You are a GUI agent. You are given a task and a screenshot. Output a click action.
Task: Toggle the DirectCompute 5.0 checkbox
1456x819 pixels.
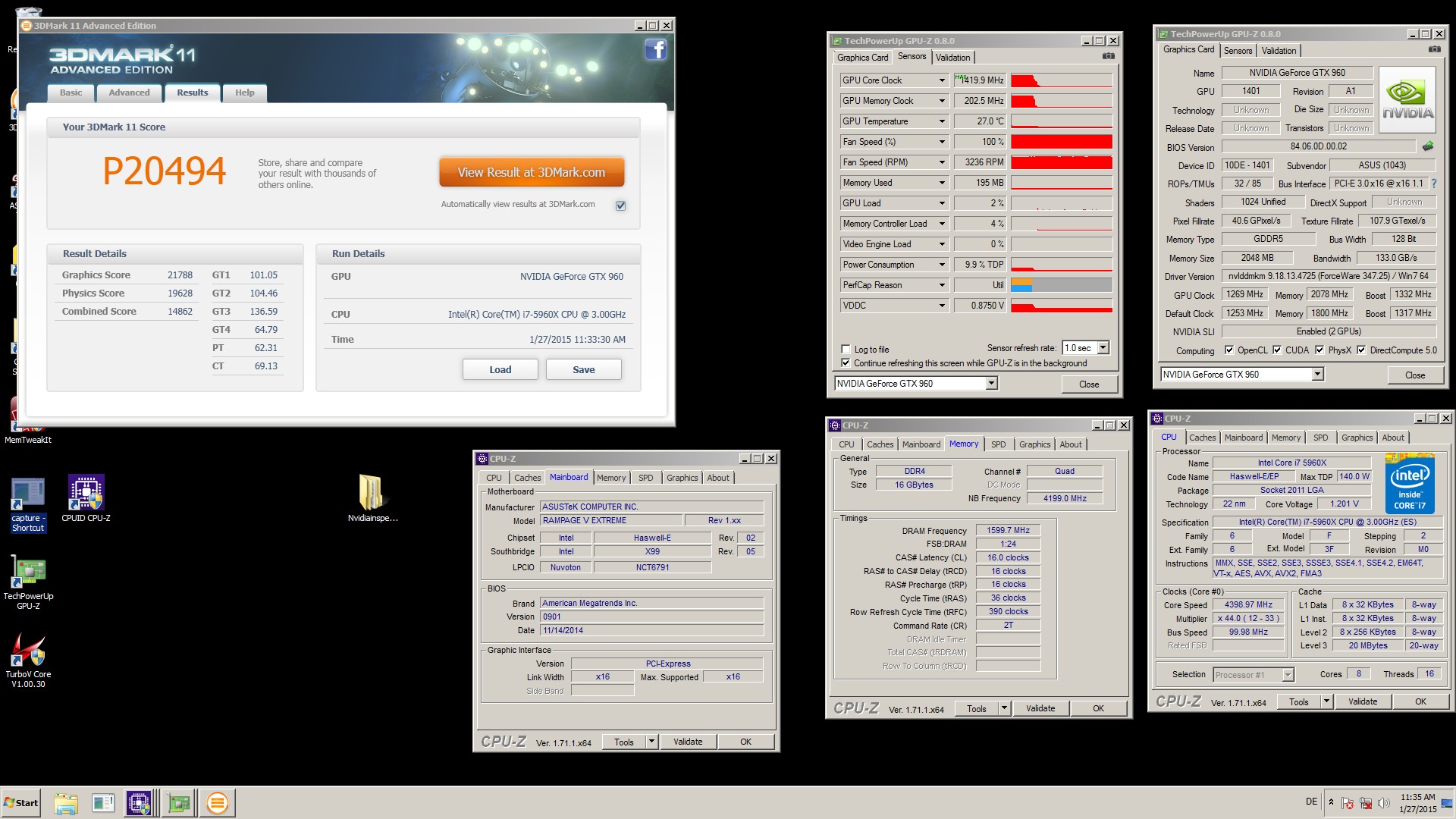point(1361,350)
